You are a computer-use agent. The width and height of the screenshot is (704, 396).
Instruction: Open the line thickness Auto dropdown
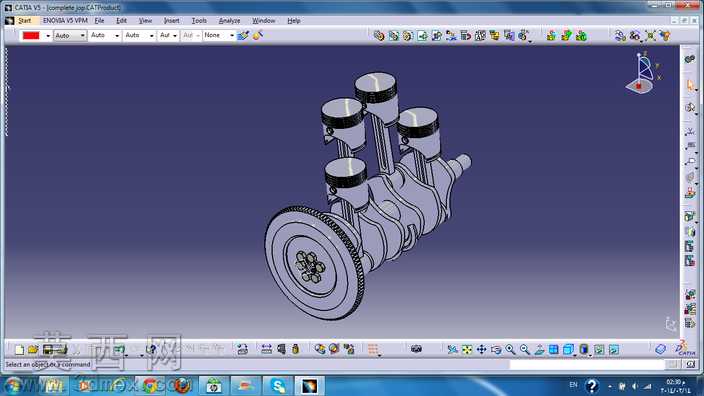[105, 35]
